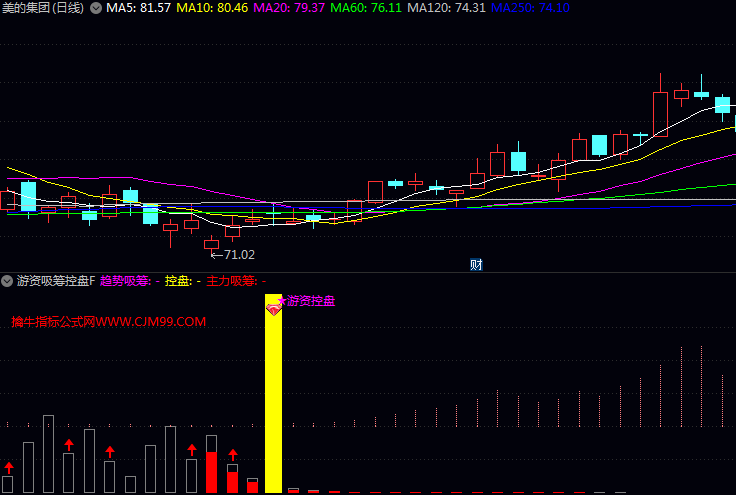Open the main chart indicator dropdown arrow
This screenshot has height=495, width=736.
point(96,8)
